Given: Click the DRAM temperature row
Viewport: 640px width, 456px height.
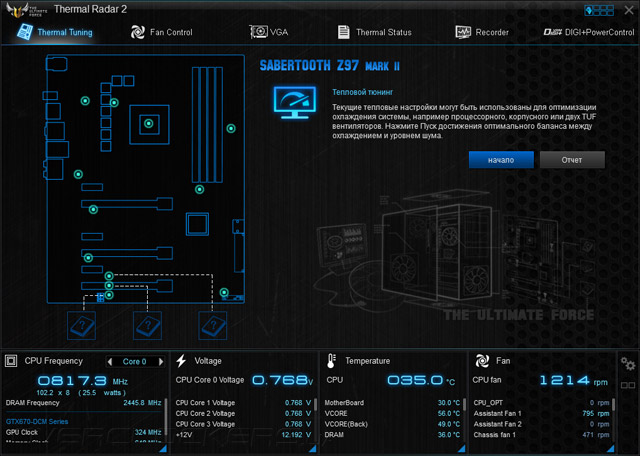Looking at the screenshot, I should (x=392, y=435).
